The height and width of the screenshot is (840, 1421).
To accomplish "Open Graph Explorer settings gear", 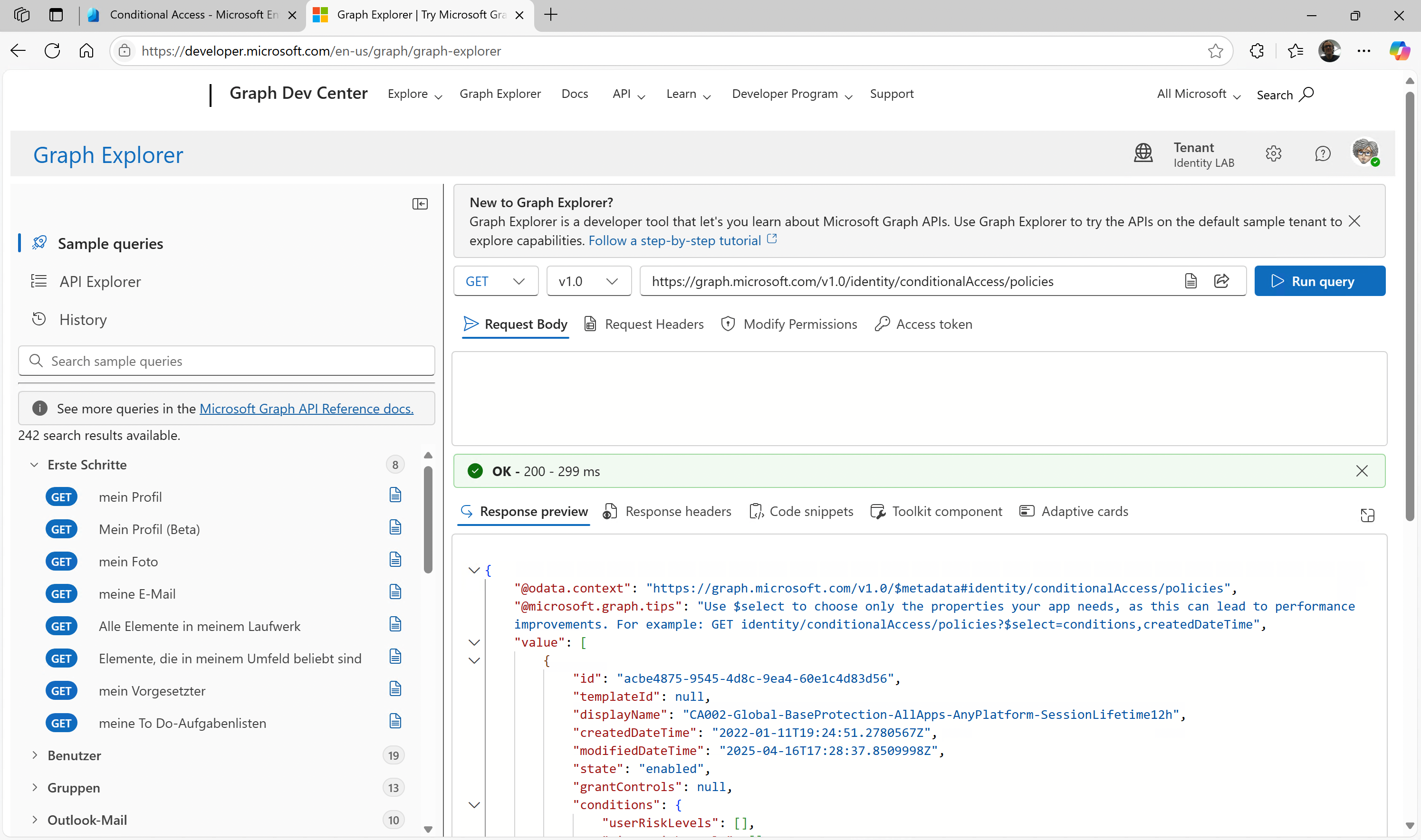I will (1273, 153).
